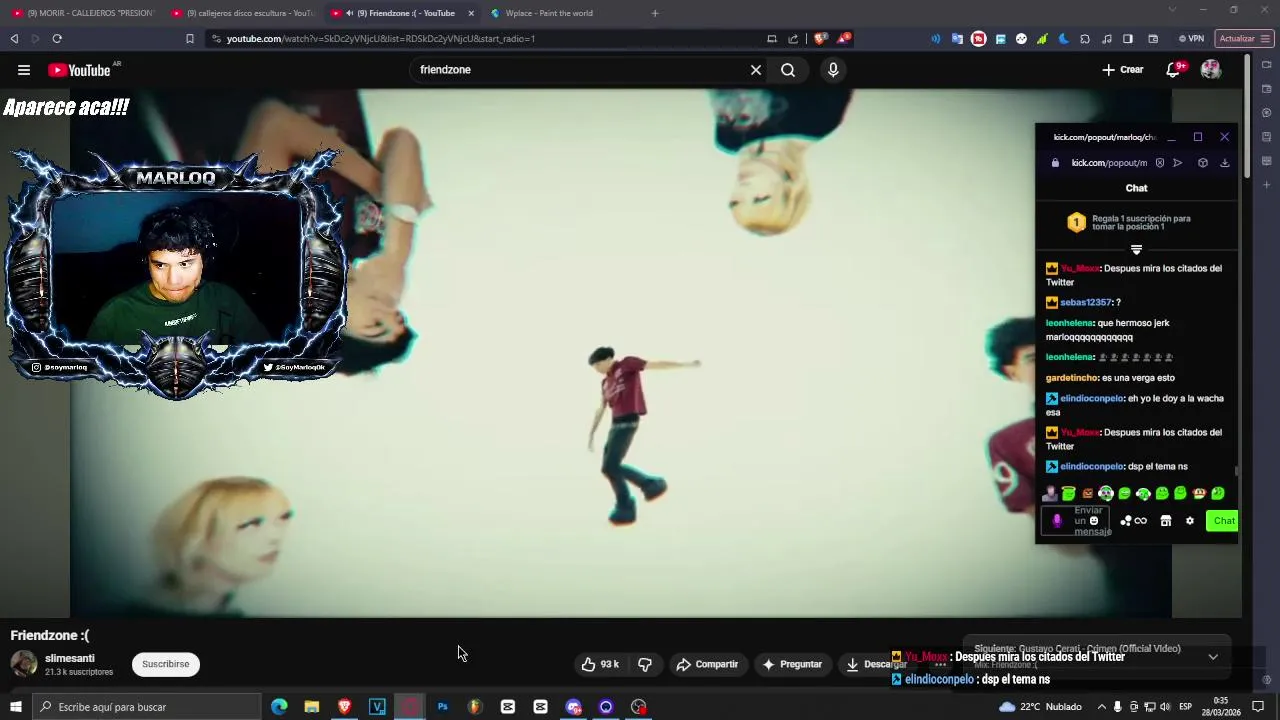Open username sebas12357 in Kick chat

[x=1086, y=302]
